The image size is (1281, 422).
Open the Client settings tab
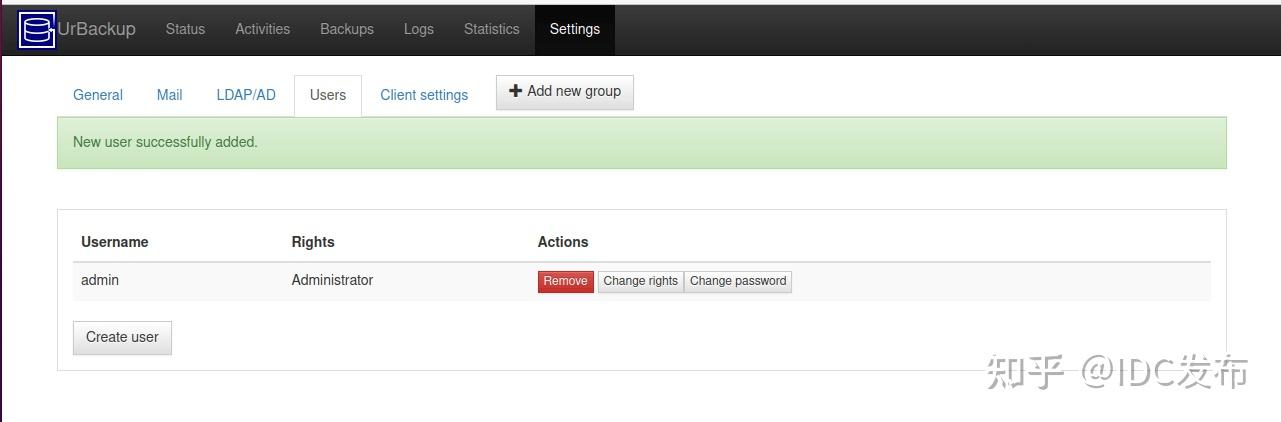click(424, 95)
